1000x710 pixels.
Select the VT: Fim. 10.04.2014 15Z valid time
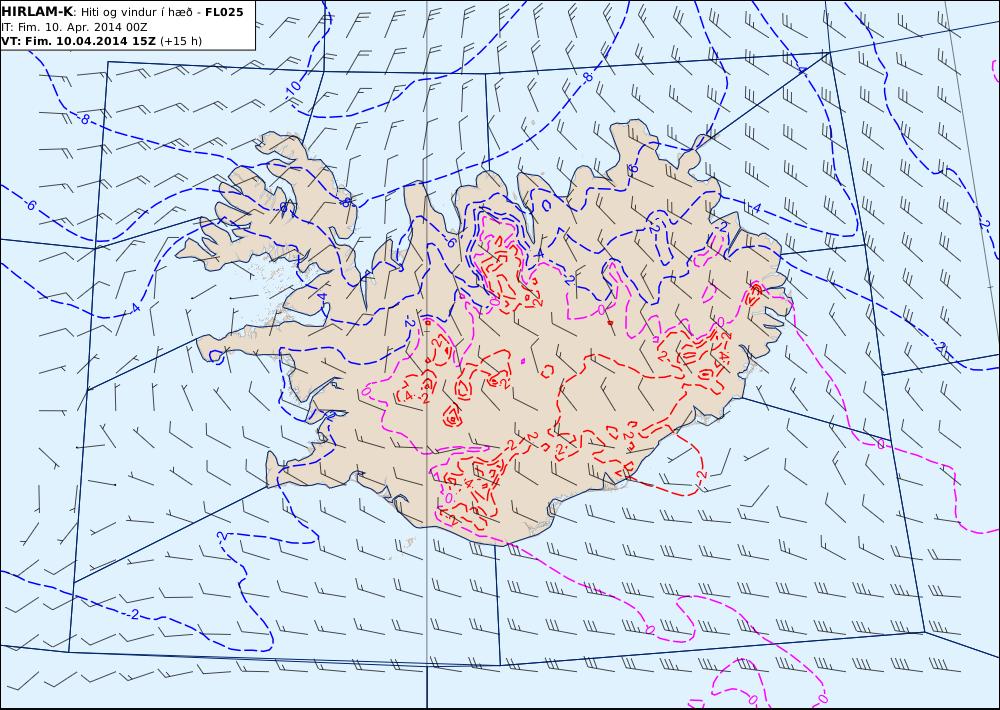(x=78, y=41)
